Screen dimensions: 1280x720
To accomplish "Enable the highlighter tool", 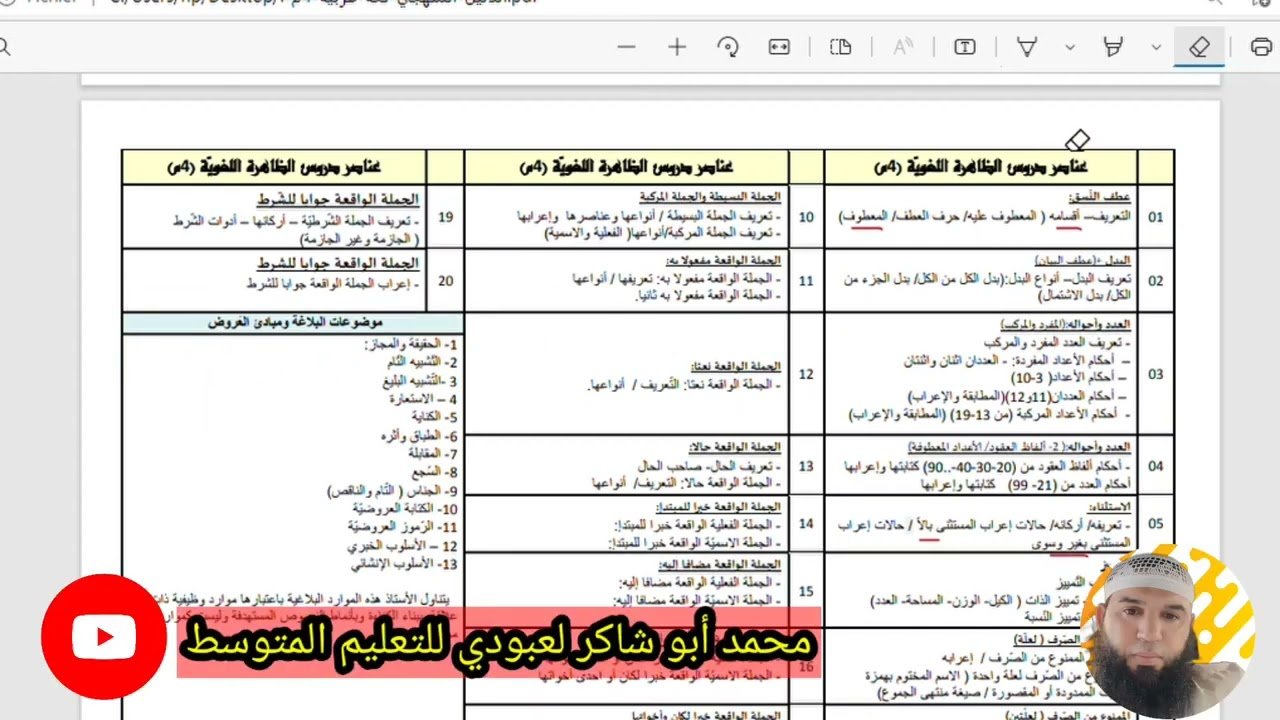I will coord(1112,47).
